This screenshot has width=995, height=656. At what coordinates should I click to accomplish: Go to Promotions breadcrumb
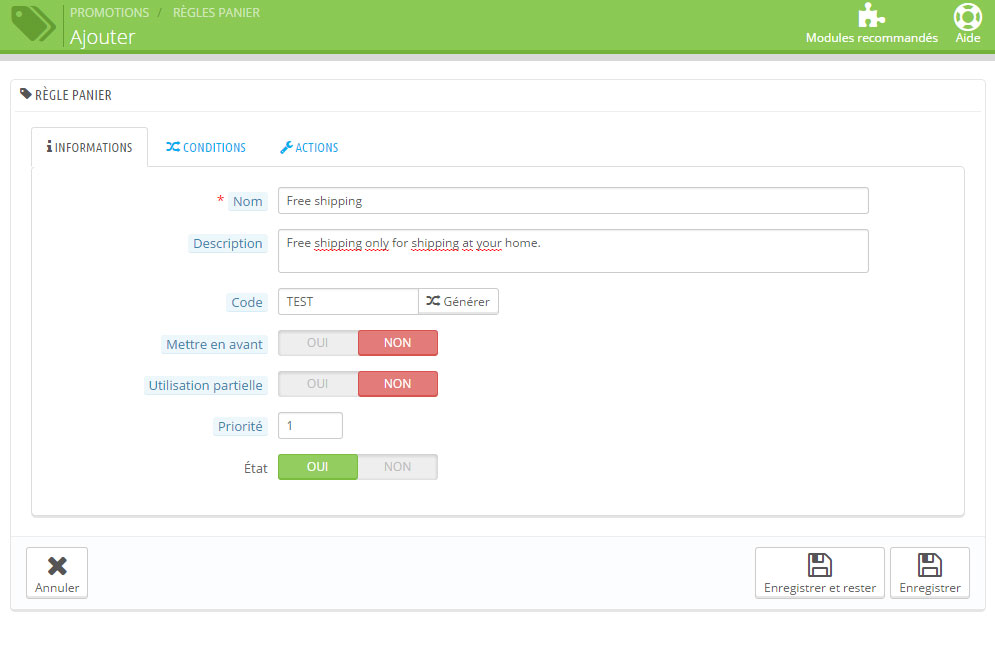click(x=109, y=13)
